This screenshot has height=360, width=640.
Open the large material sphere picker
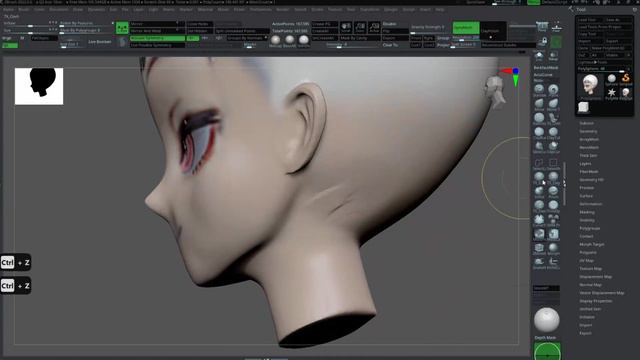pyautogui.click(x=547, y=320)
